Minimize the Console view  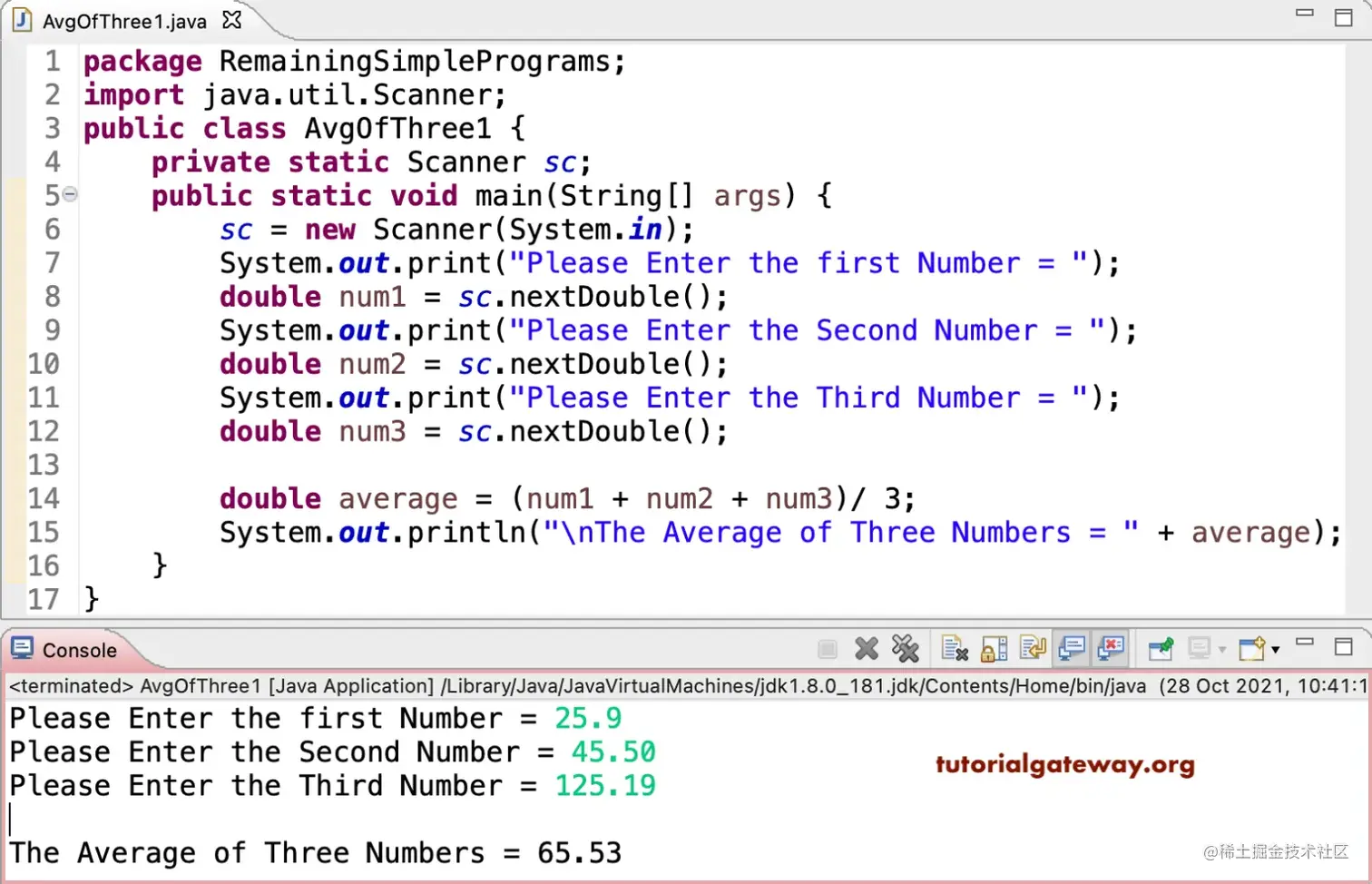point(1305,643)
